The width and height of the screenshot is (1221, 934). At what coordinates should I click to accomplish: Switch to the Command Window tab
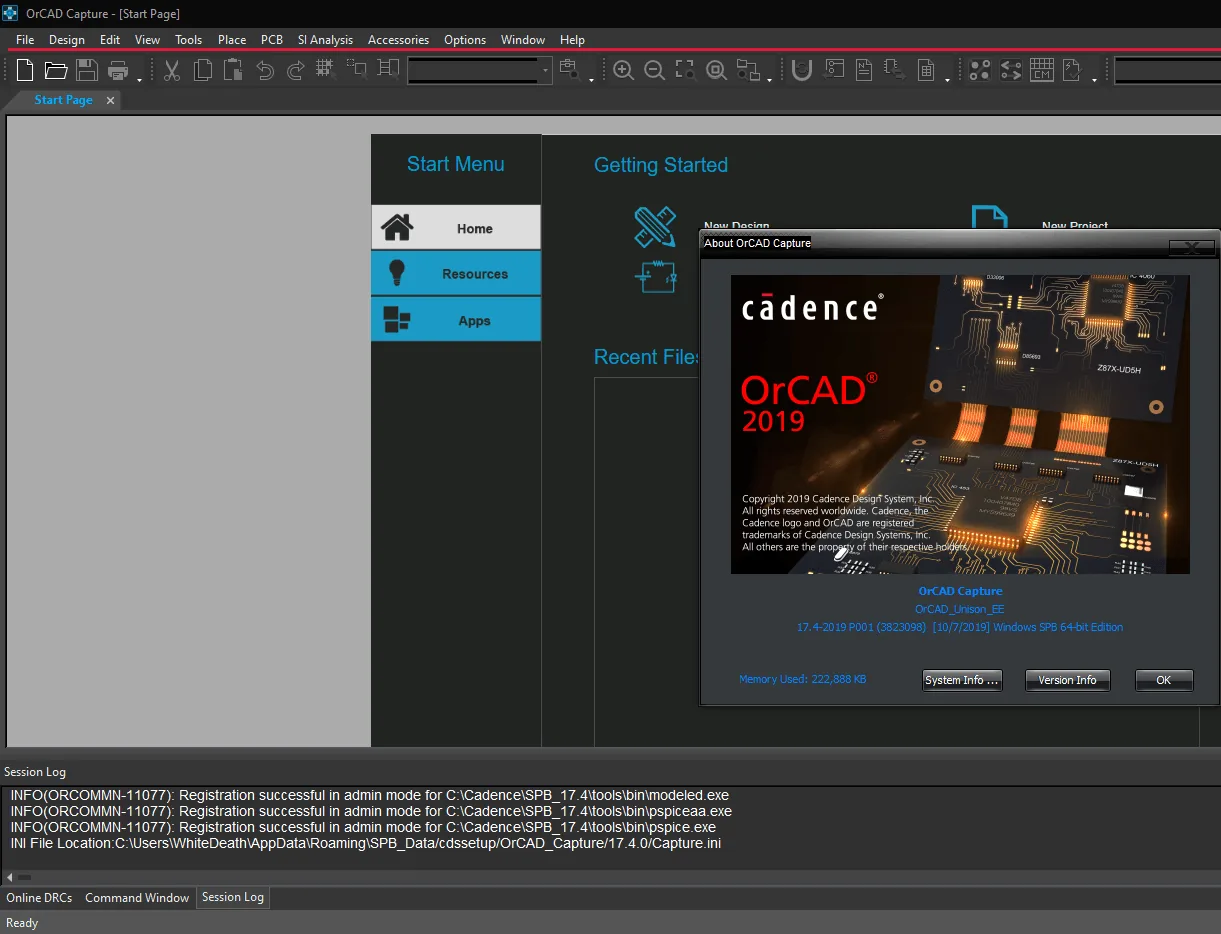click(137, 897)
